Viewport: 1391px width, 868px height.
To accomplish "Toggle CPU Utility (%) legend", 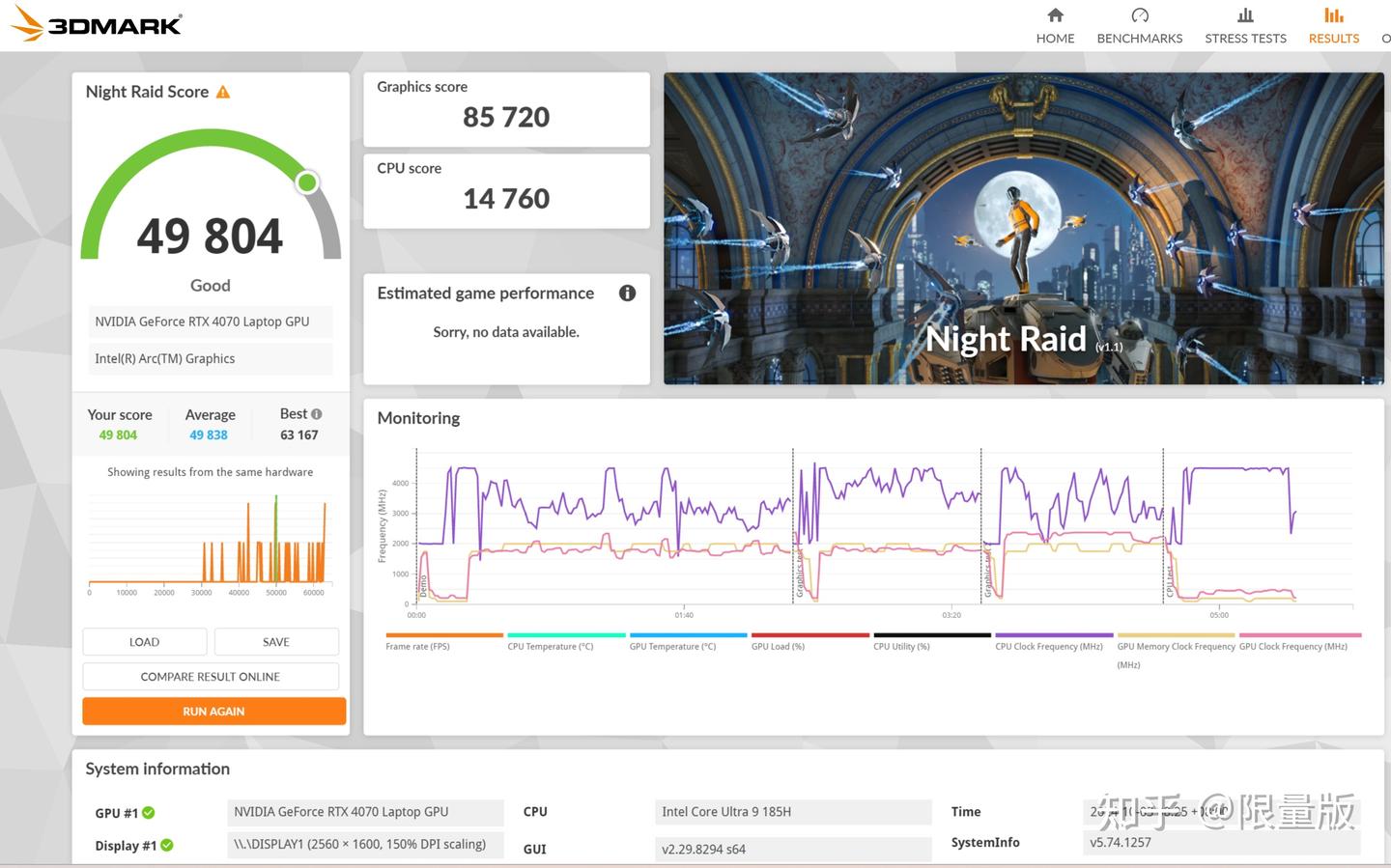I will click(x=931, y=642).
